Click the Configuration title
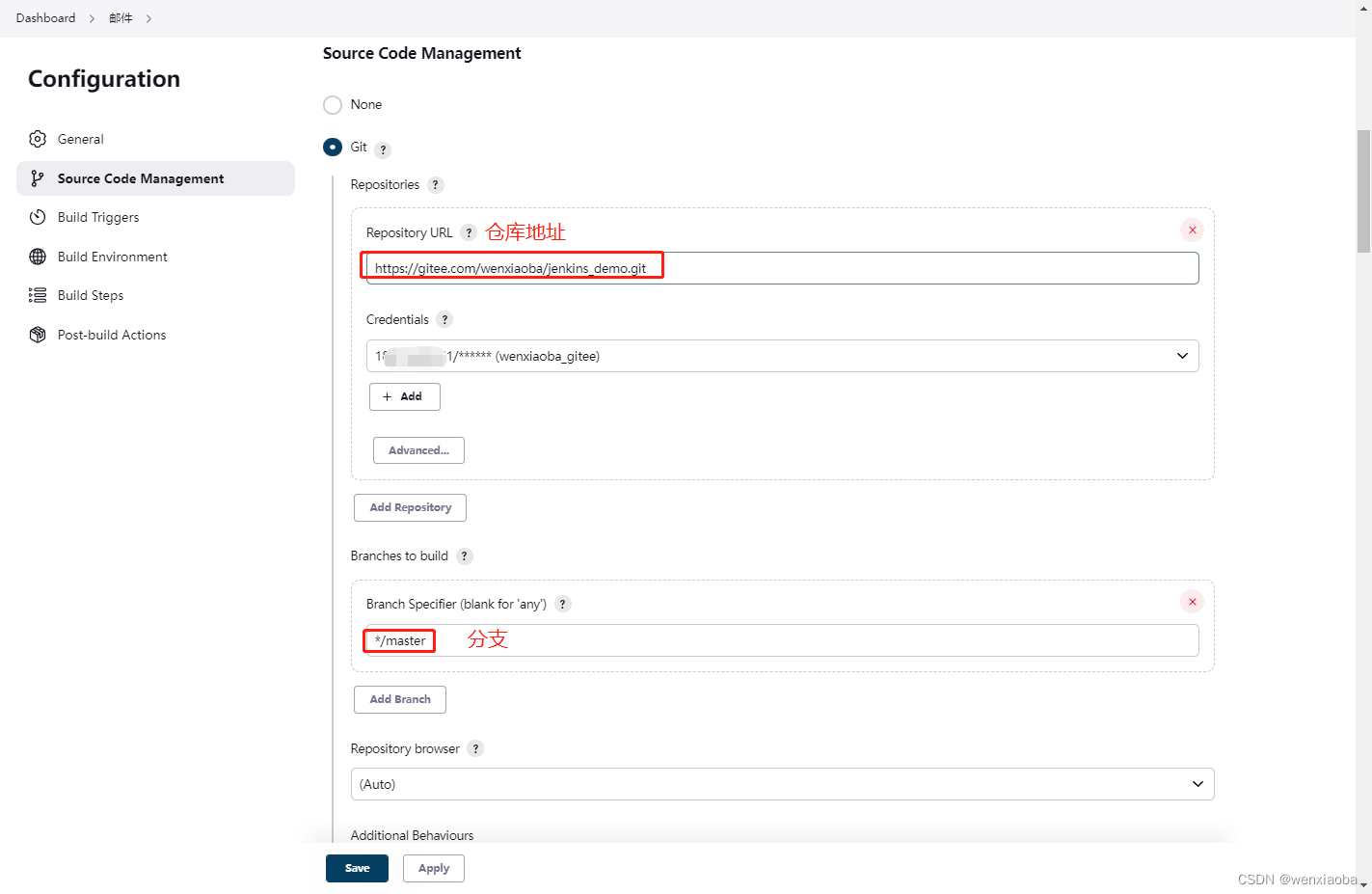Viewport: 1372px width, 894px height. click(x=104, y=79)
